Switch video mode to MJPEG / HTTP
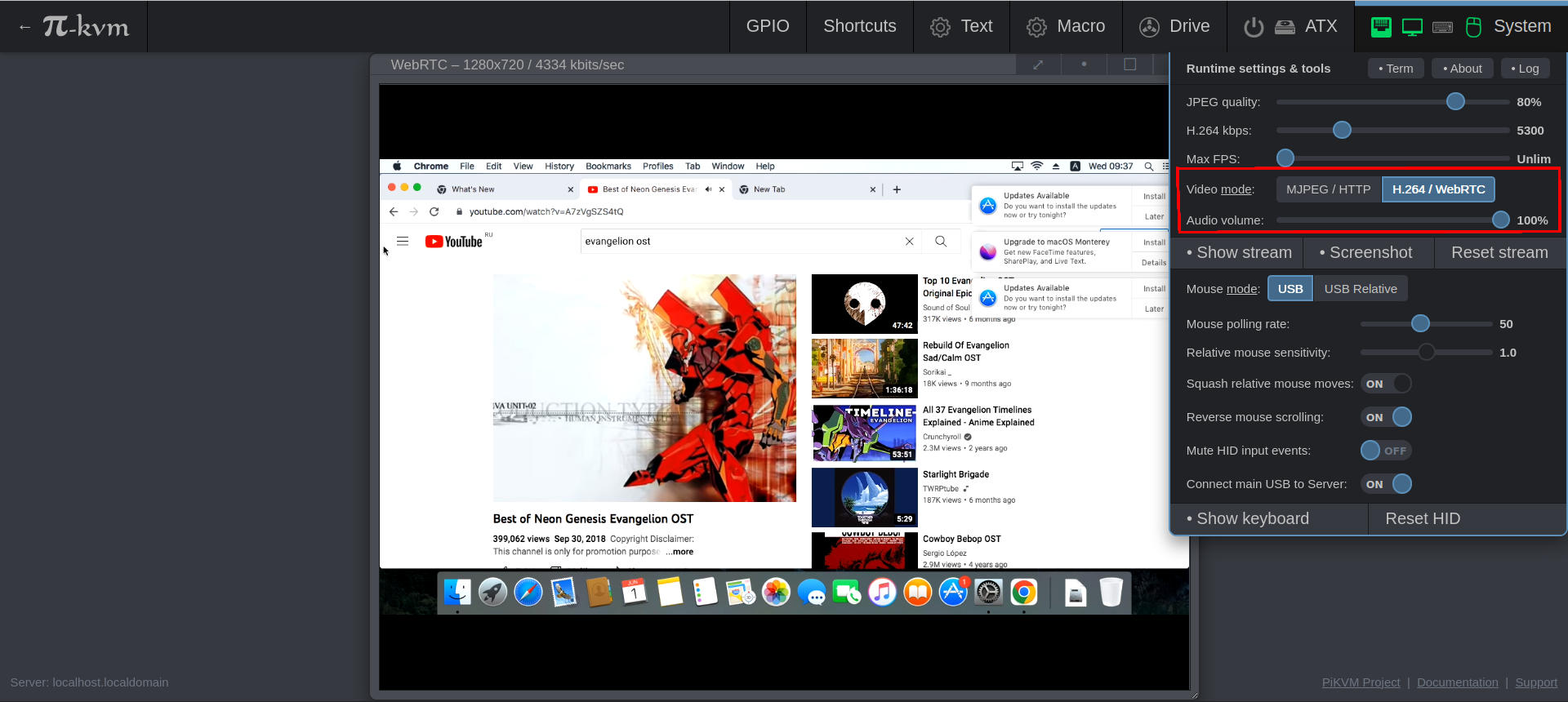The image size is (1568, 702). click(1328, 189)
